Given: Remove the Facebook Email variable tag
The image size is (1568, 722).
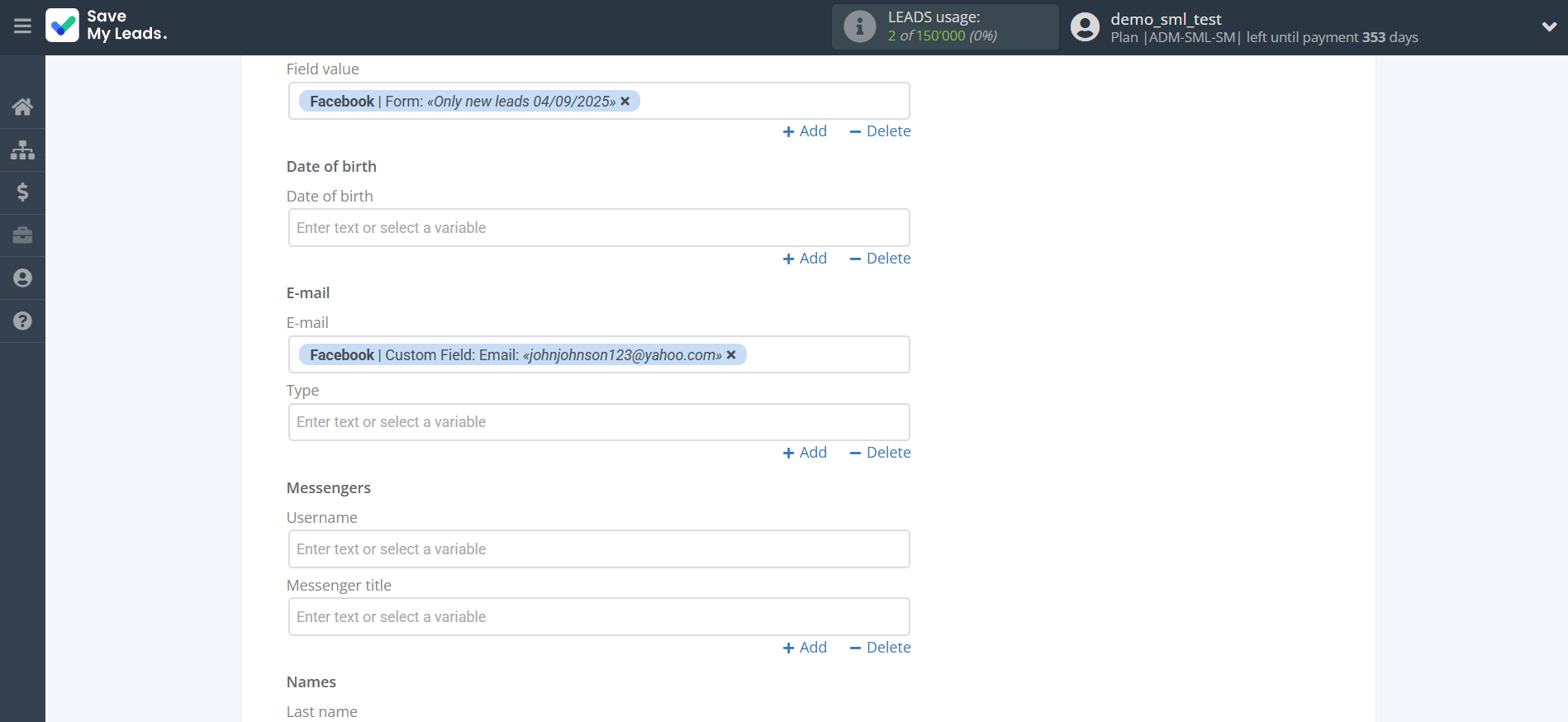Looking at the screenshot, I should coord(731,354).
